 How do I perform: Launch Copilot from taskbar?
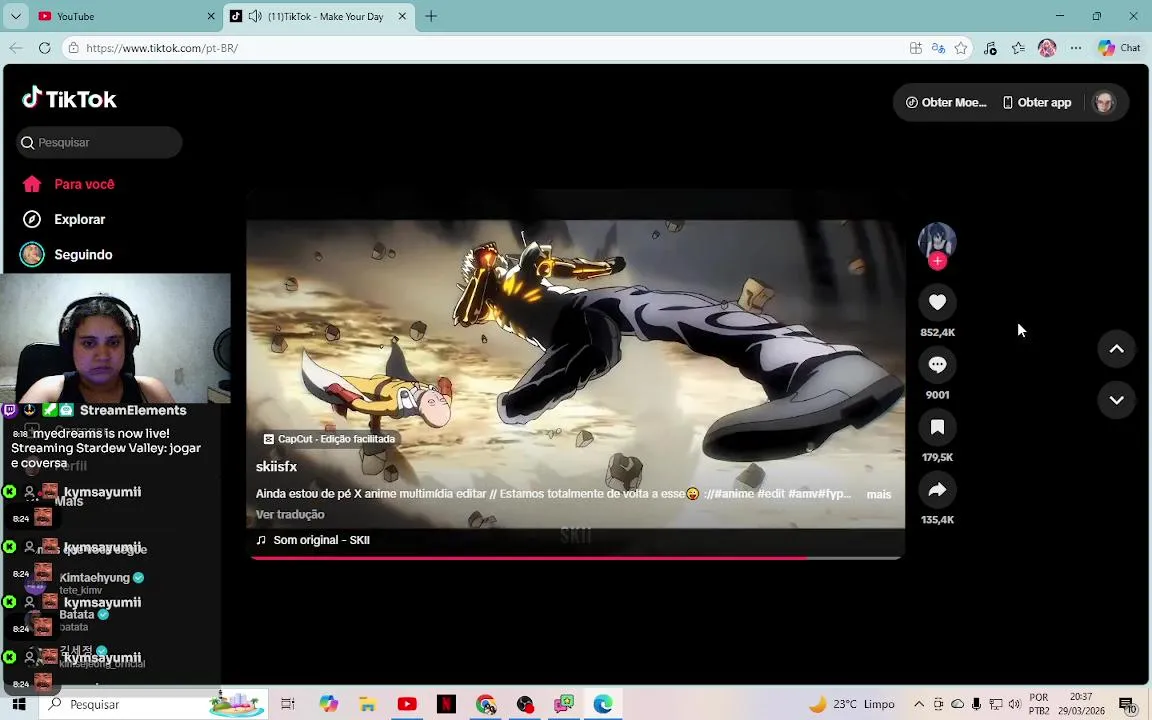pyautogui.click(x=328, y=704)
